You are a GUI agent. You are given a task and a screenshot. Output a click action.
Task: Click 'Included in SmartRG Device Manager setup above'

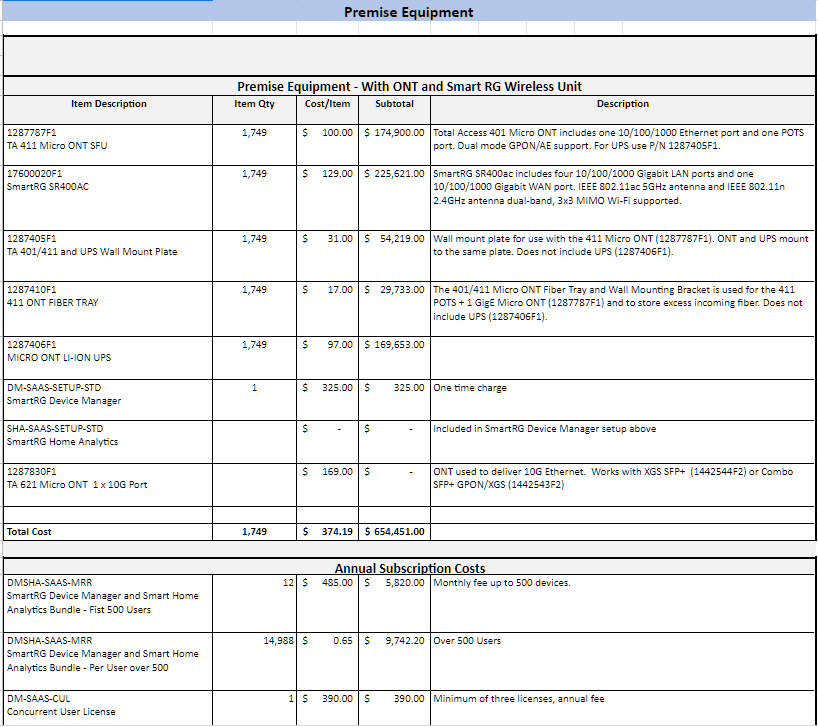tap(622, 442)
